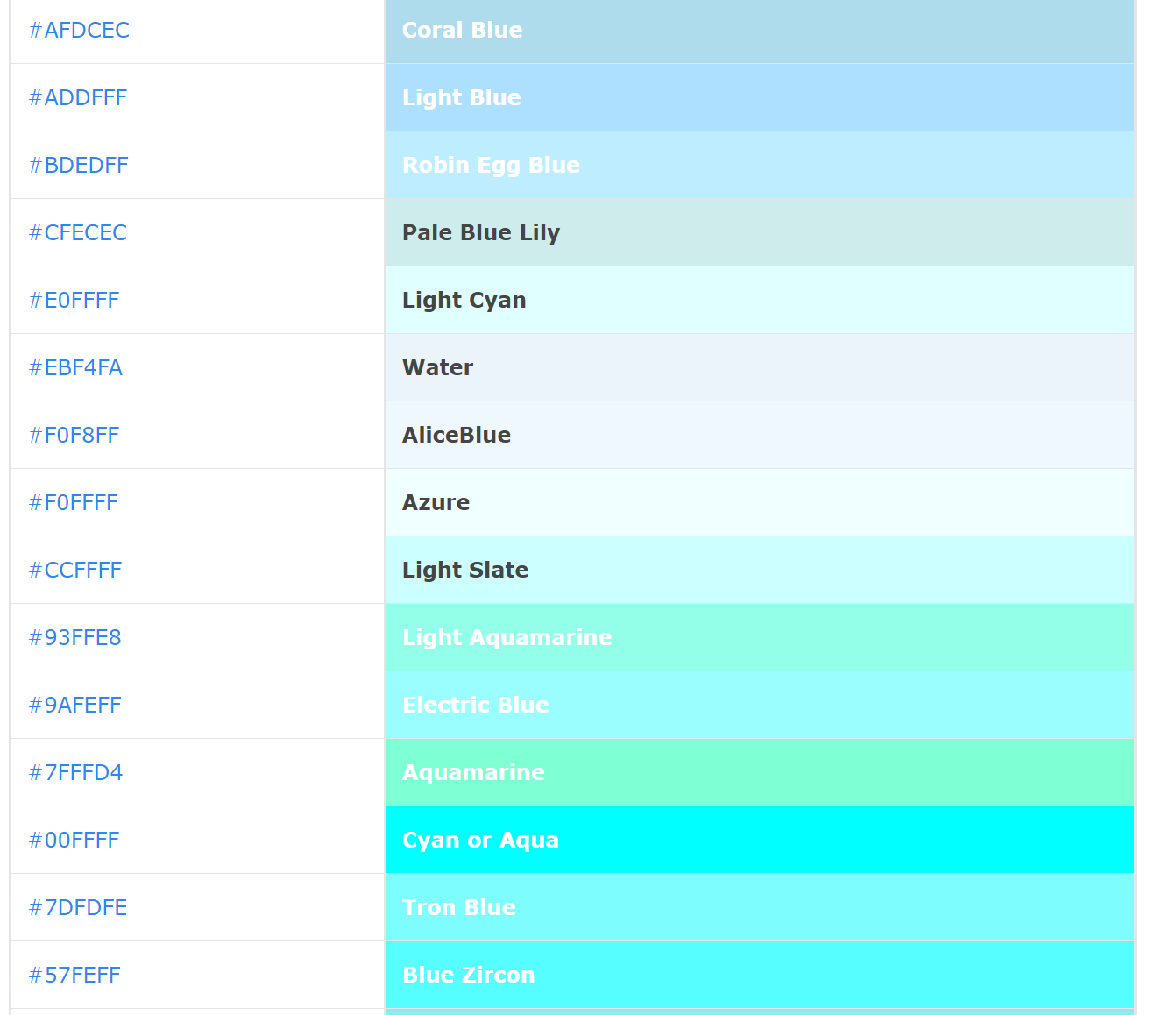Click the #CFECEC hex link
The image size is (1176, 1015).
point(78,233)
